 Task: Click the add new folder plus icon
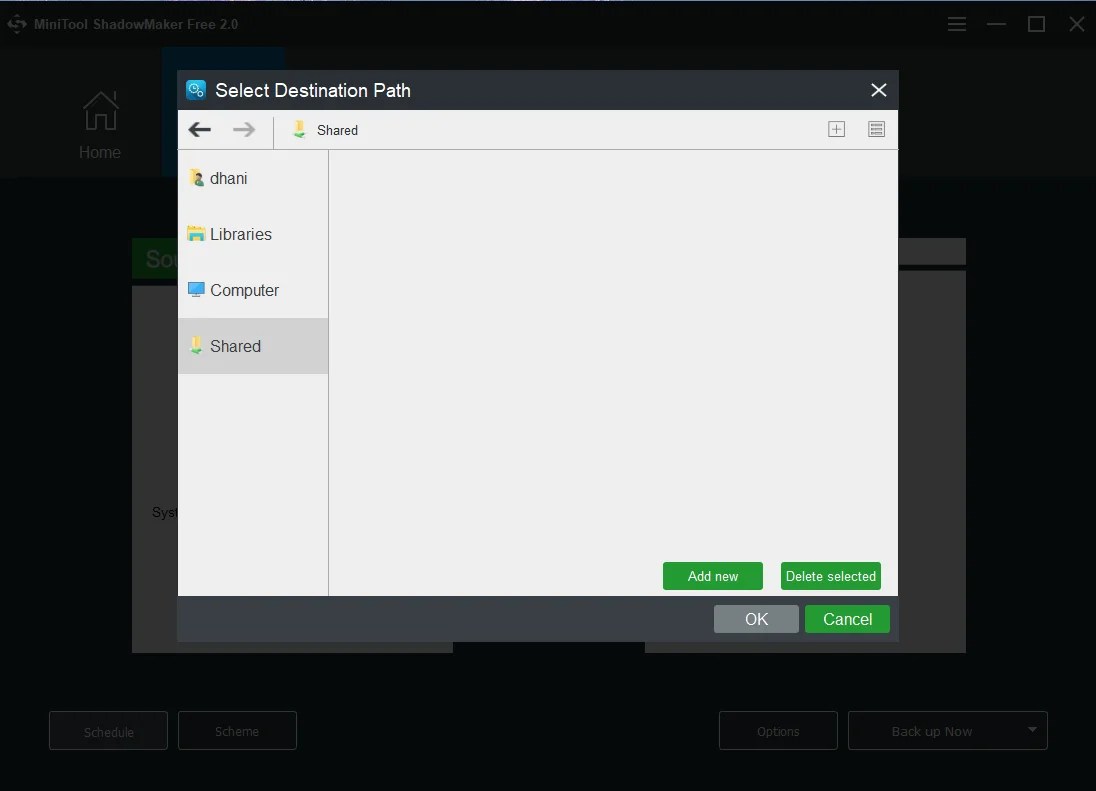[x=836, y=129]
